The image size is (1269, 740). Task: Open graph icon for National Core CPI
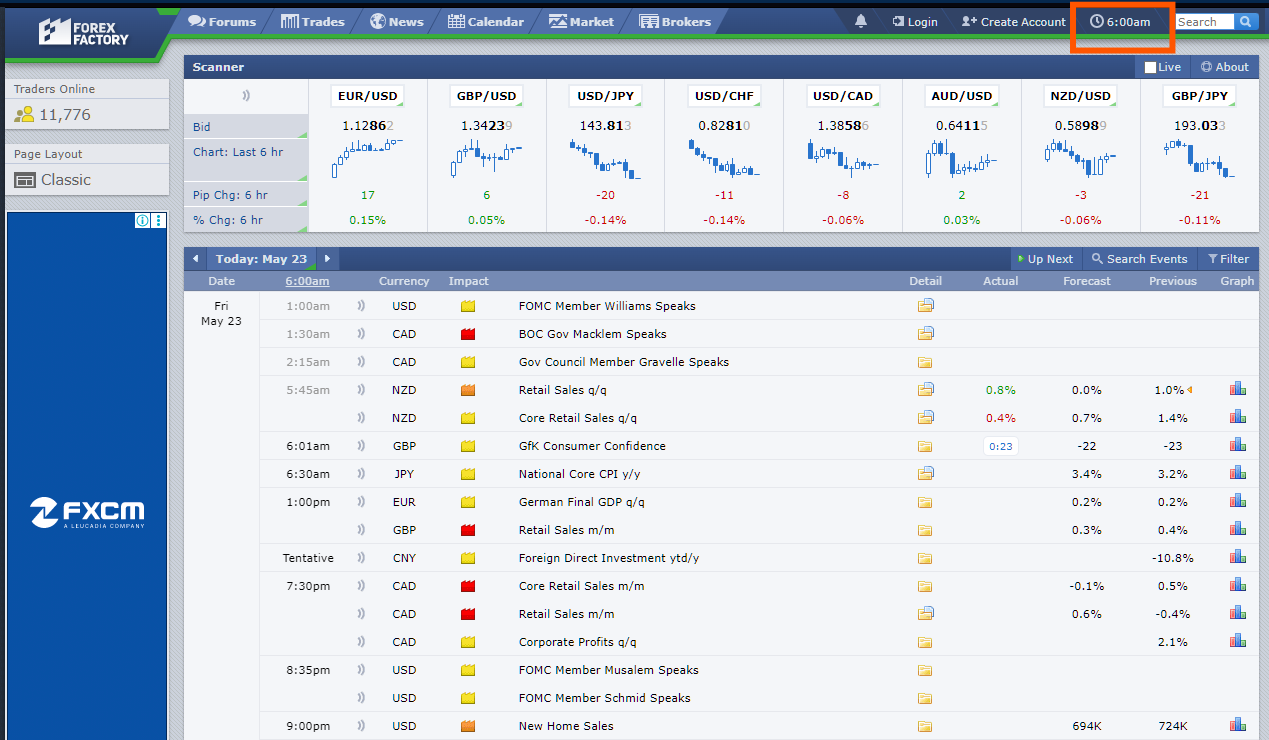point(1237,474)
